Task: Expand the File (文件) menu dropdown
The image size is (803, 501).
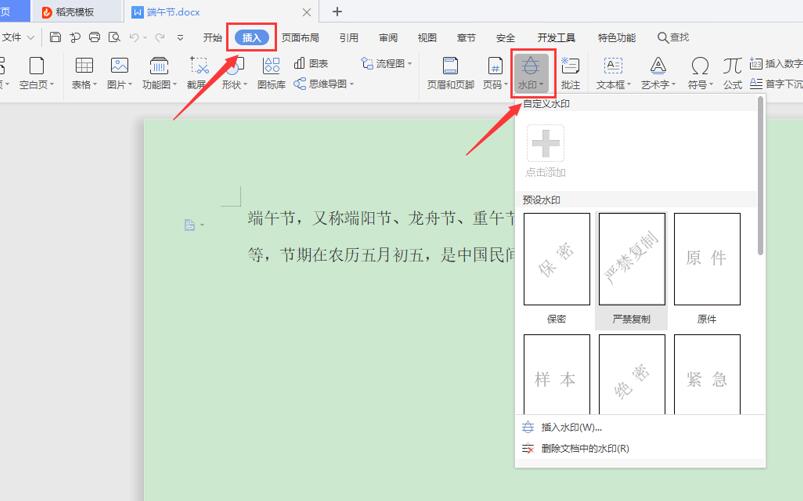Action: 17,37
